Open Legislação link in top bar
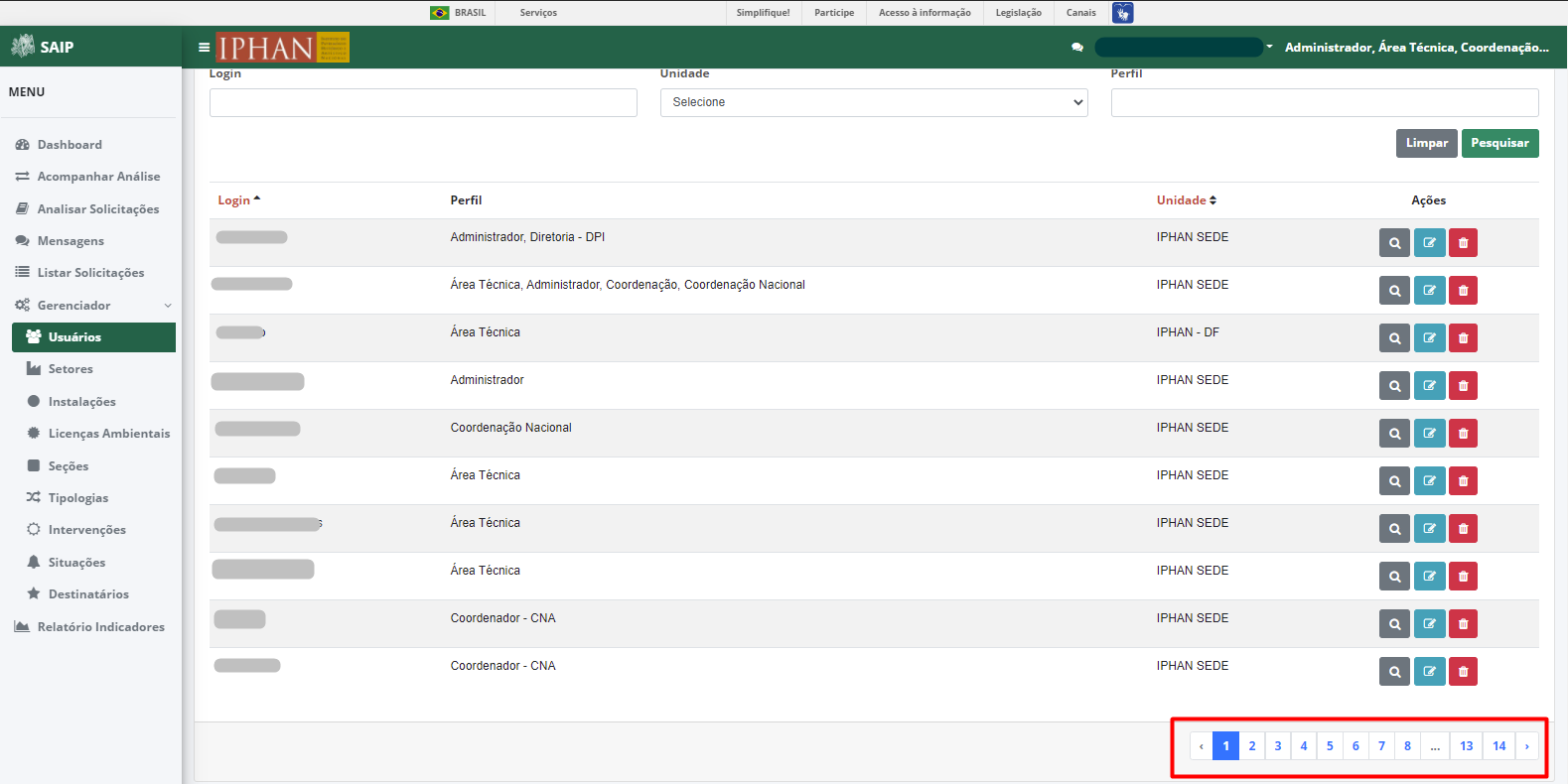 (x=1019, y=13)
